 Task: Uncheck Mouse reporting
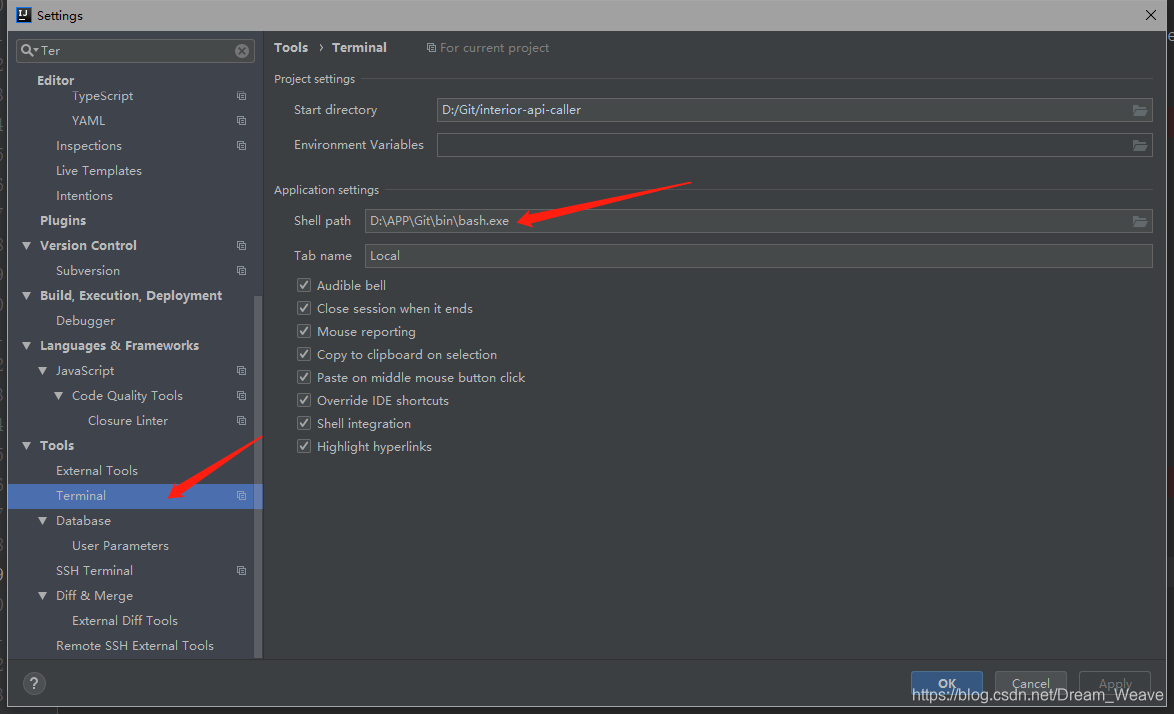pos(304,331)
